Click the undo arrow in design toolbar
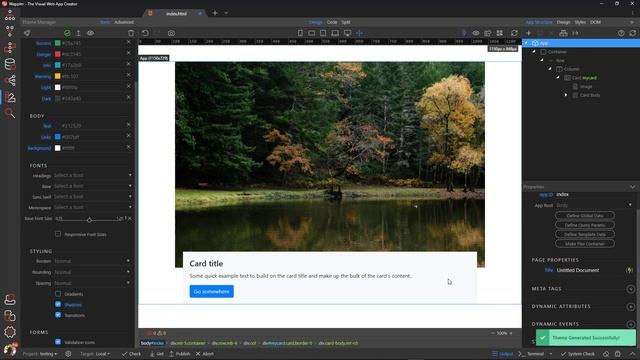This screenshot has height=360, width=640. [x=145, y=33]
